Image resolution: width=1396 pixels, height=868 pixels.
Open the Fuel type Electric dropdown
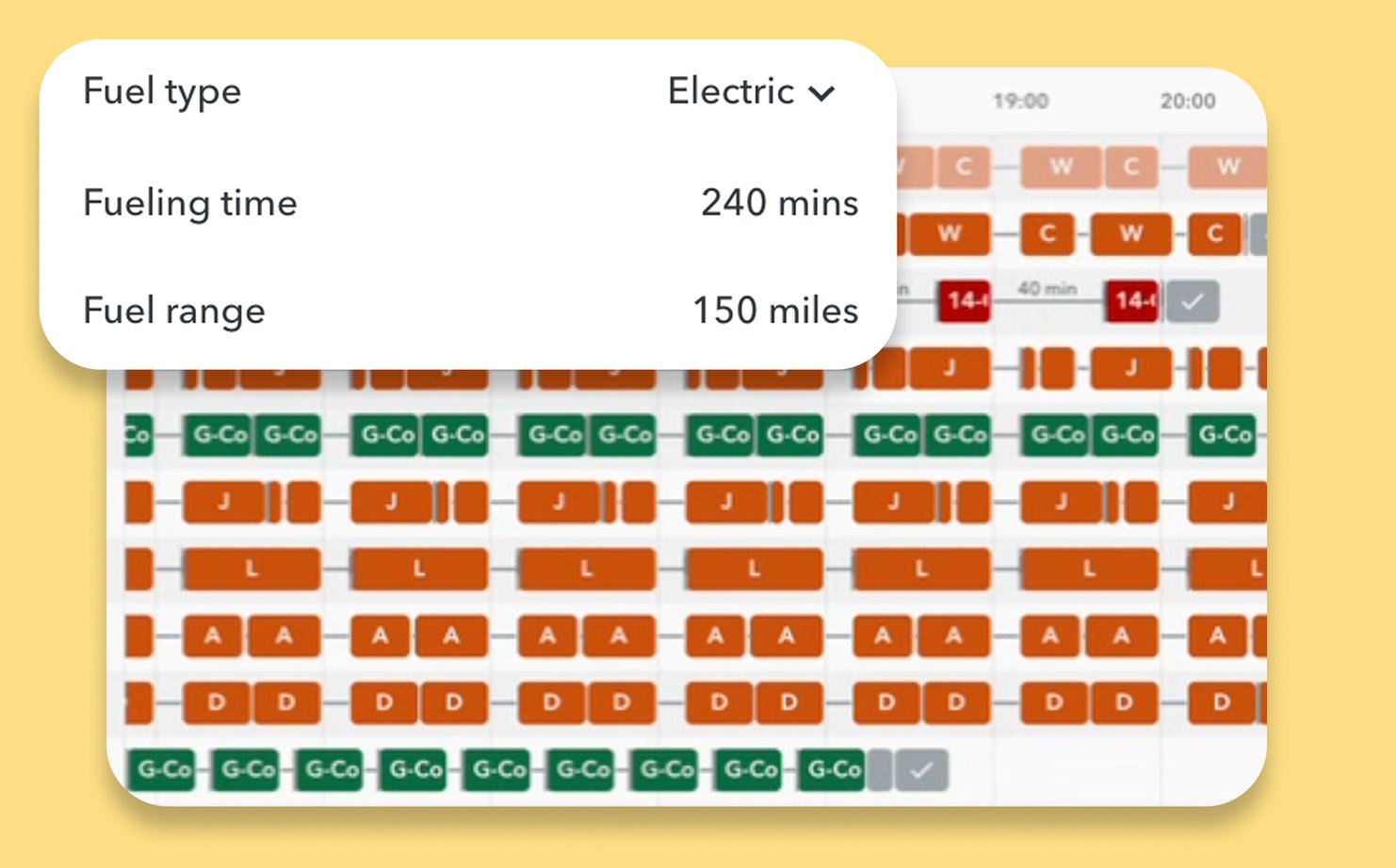point(752,91)
